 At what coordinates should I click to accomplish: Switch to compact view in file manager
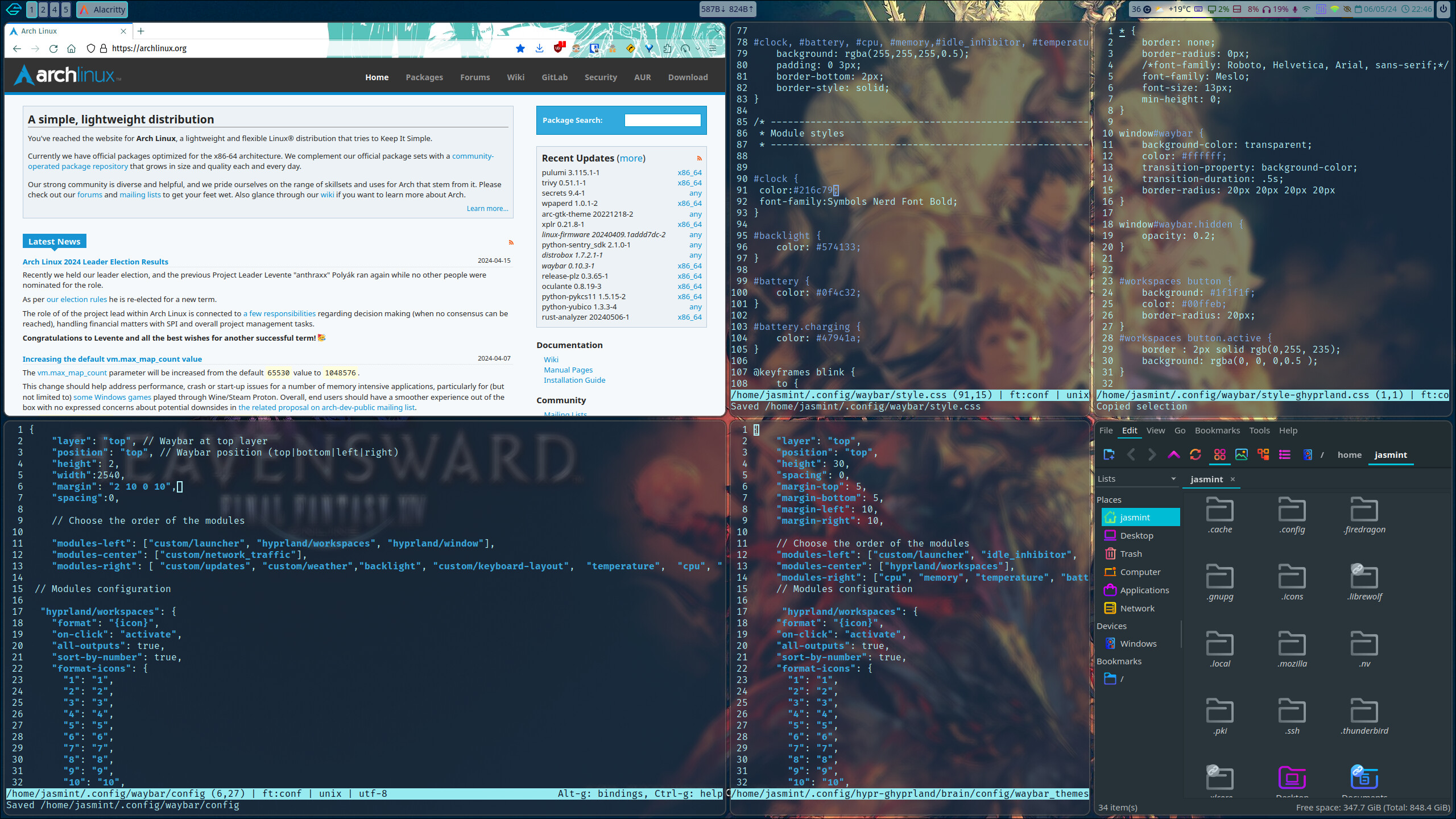click(x=1263, y=454)
